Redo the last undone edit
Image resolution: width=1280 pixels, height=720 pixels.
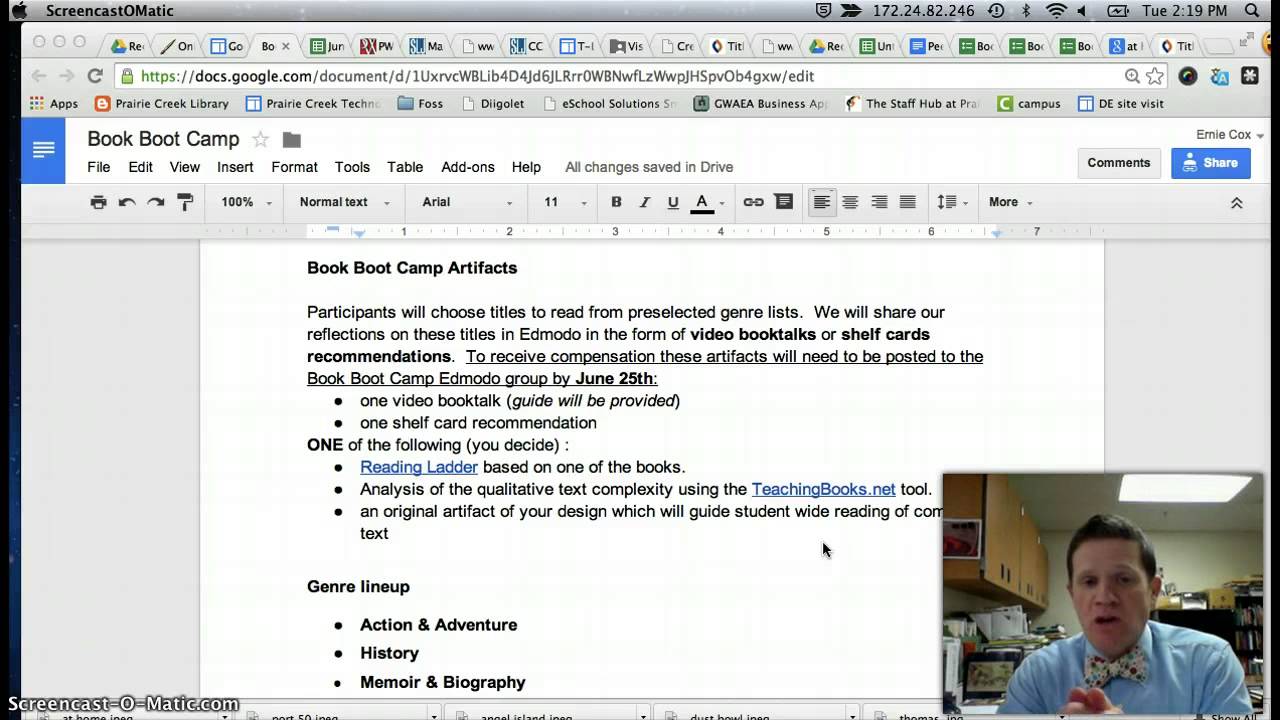156,202
